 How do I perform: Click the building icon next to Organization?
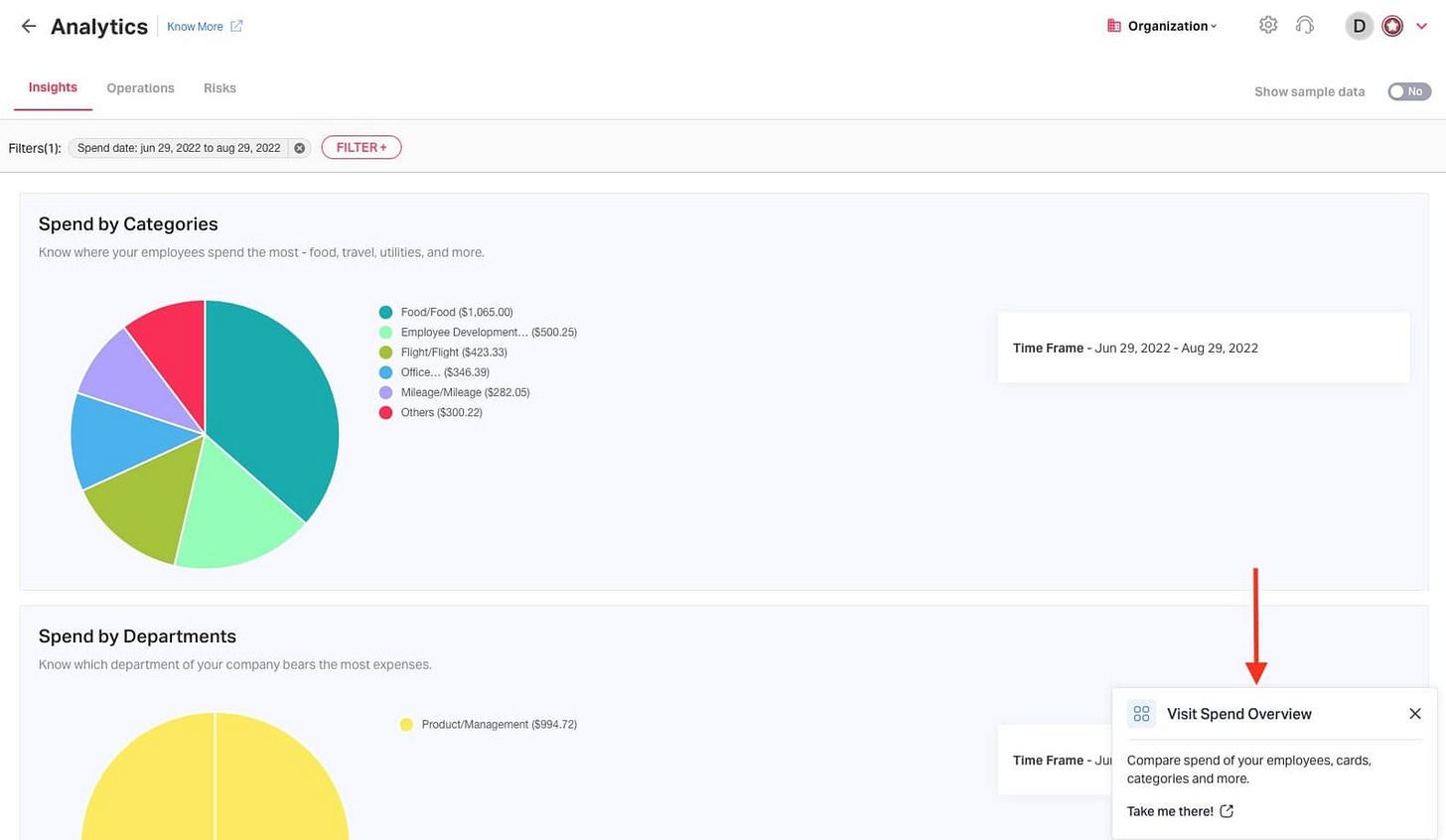1113,26
